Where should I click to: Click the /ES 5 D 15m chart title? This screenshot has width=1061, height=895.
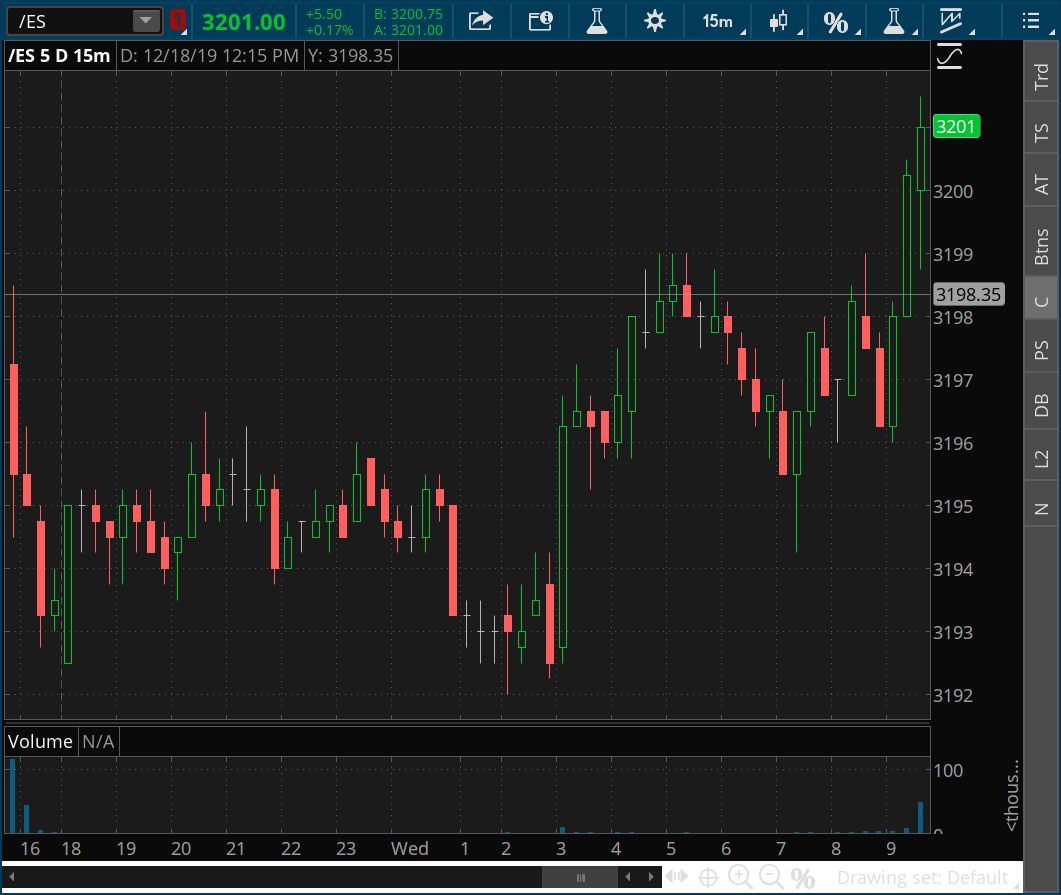(59, 55)
